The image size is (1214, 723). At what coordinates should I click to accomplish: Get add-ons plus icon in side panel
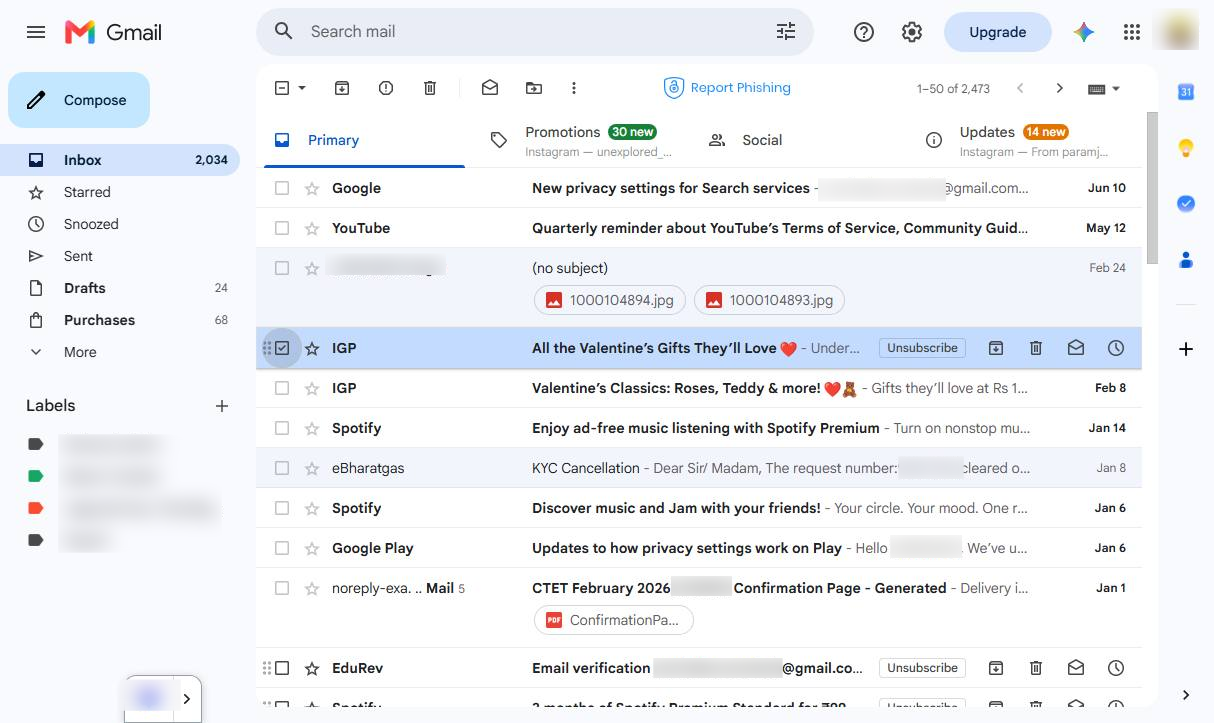point(1186,349)
